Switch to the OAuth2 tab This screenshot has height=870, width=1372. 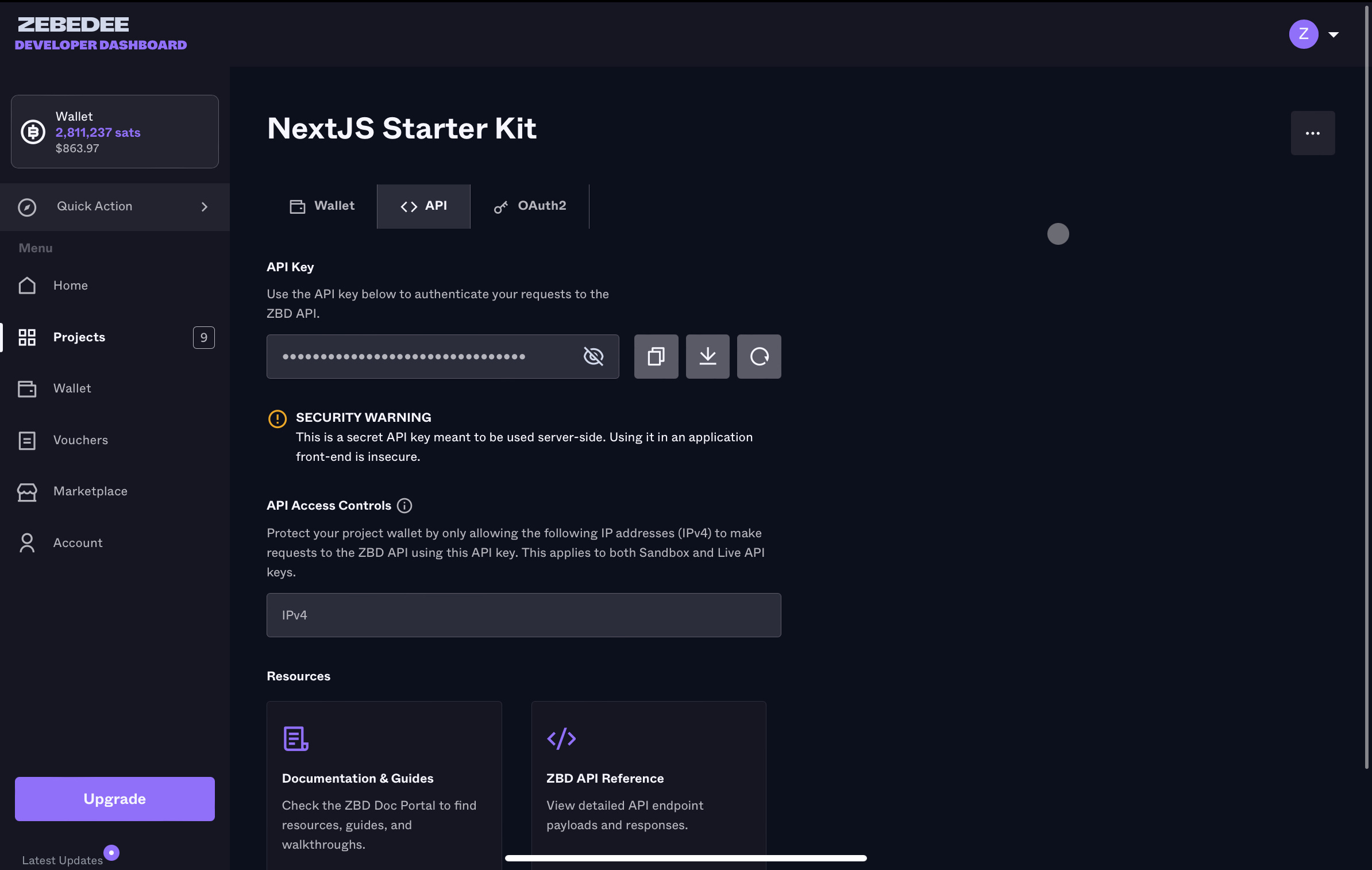530,206
